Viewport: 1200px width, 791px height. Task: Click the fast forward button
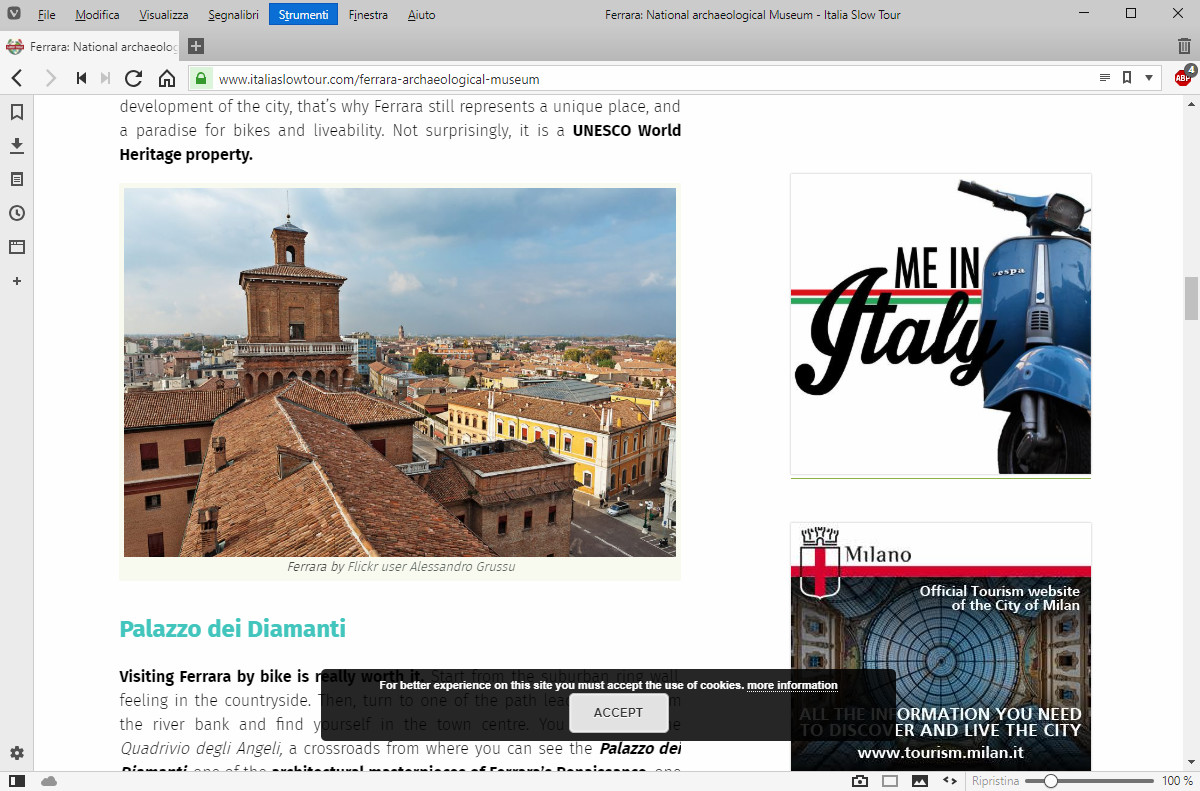pyautogui.click(x=105, y=78)
